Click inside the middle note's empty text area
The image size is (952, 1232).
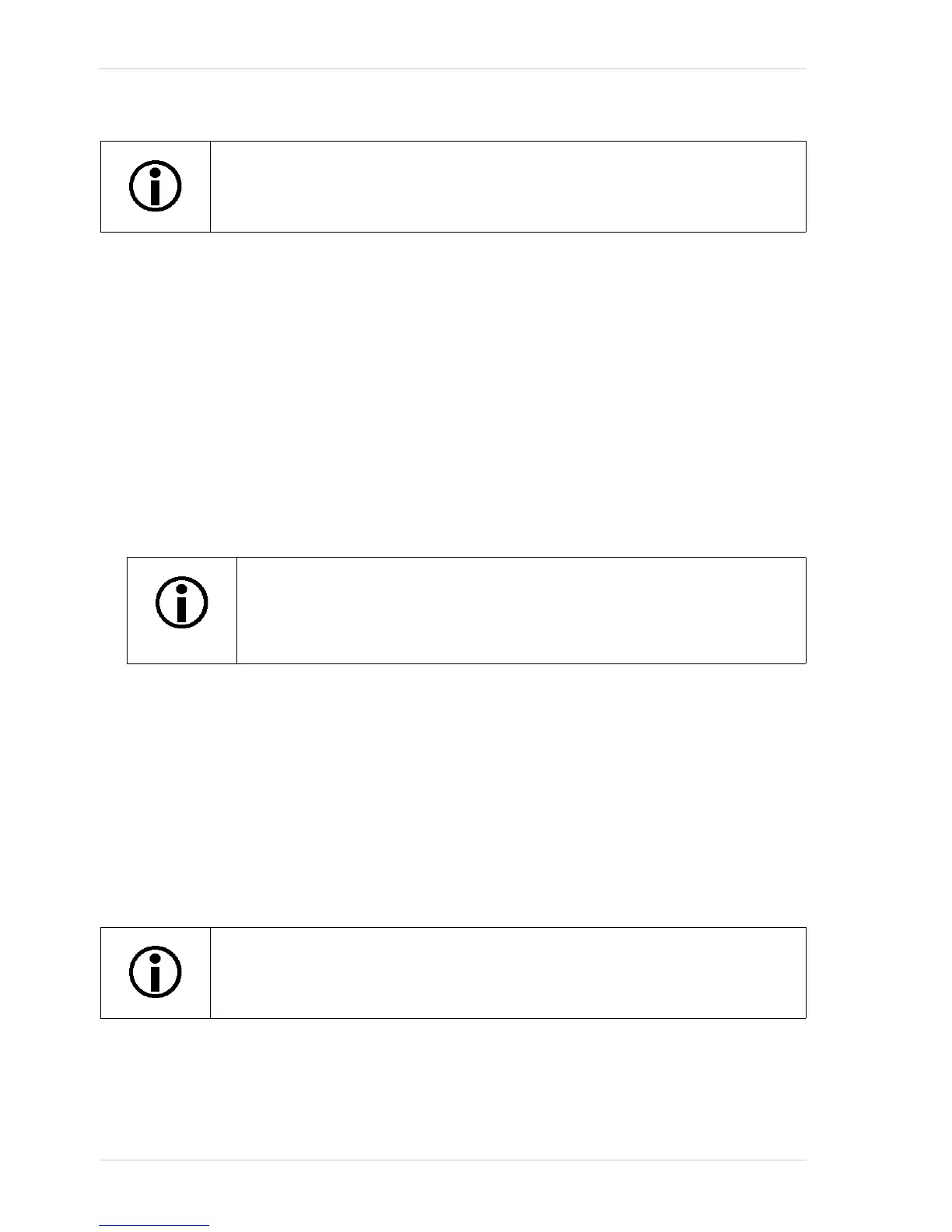[521, 611]
